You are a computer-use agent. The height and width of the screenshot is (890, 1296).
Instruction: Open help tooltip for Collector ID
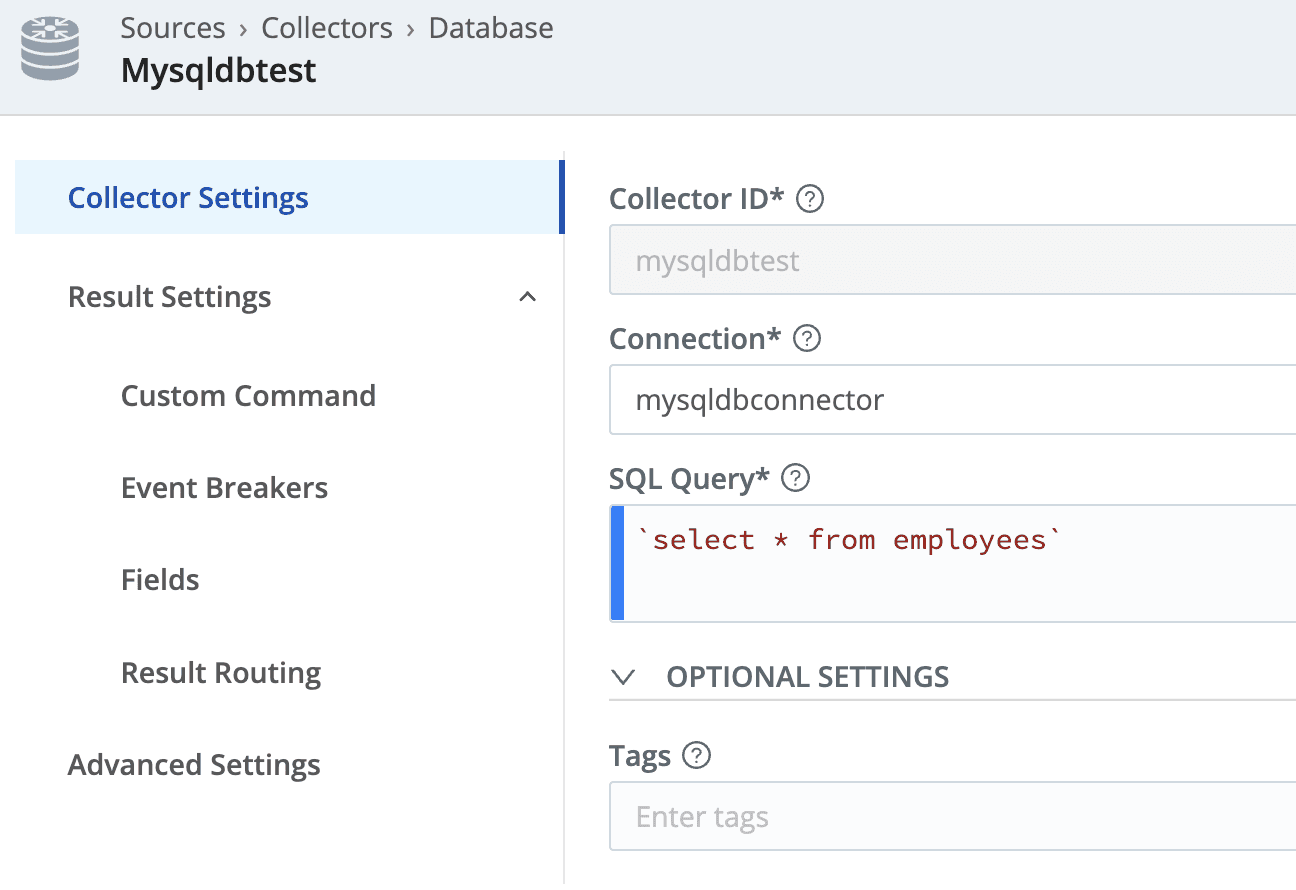[x=809, y=200]
